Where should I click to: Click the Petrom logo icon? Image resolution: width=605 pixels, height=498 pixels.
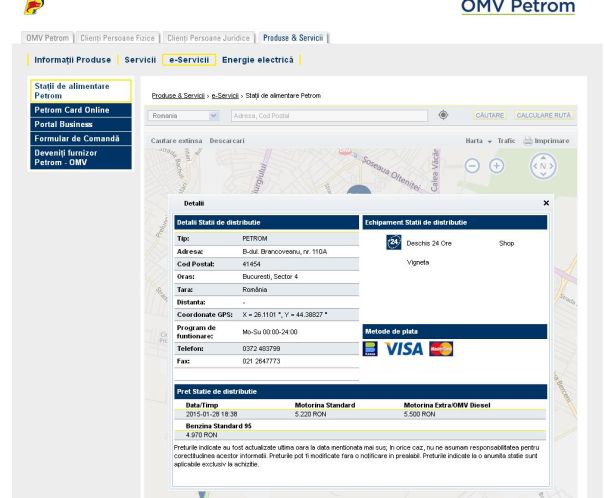34,7
